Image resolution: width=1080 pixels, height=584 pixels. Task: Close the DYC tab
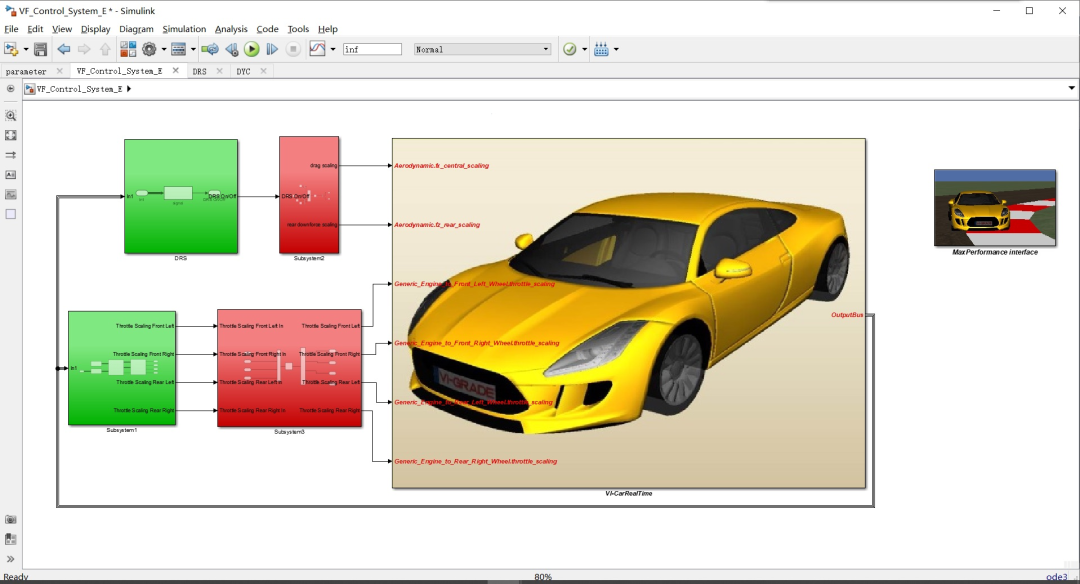(x=263, y=71)
